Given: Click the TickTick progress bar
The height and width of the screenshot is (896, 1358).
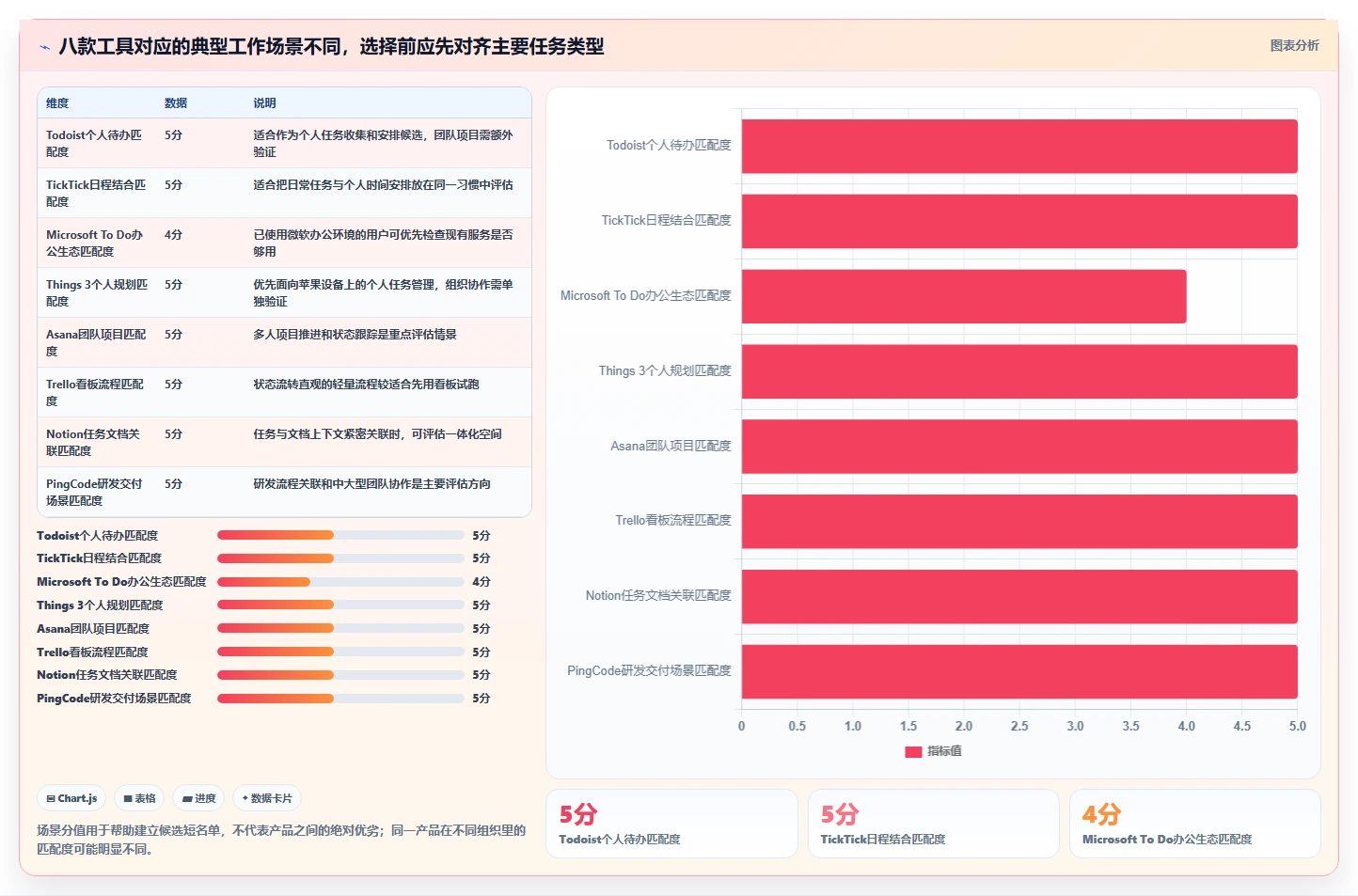Looking at the screenshot, I should click(340, 558).
